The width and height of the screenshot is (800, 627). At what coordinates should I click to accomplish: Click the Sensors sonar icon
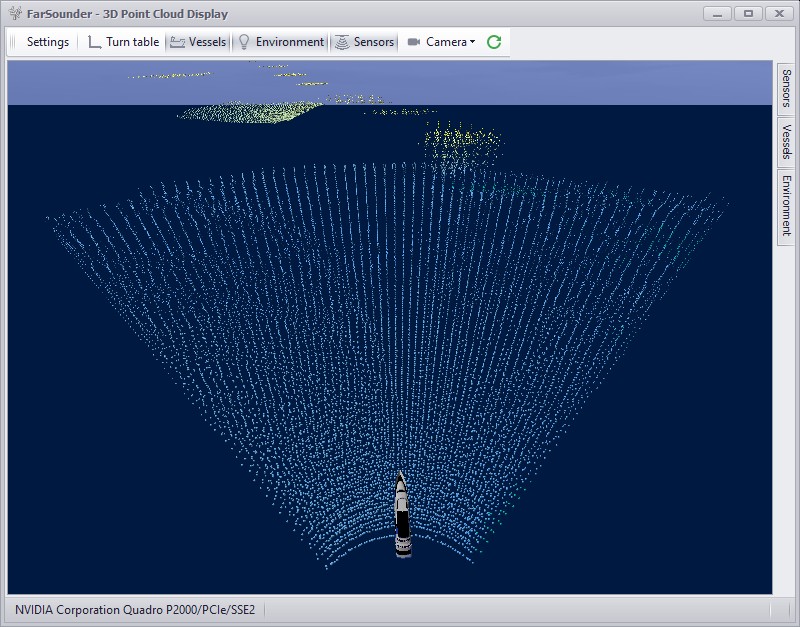(342, 42)
